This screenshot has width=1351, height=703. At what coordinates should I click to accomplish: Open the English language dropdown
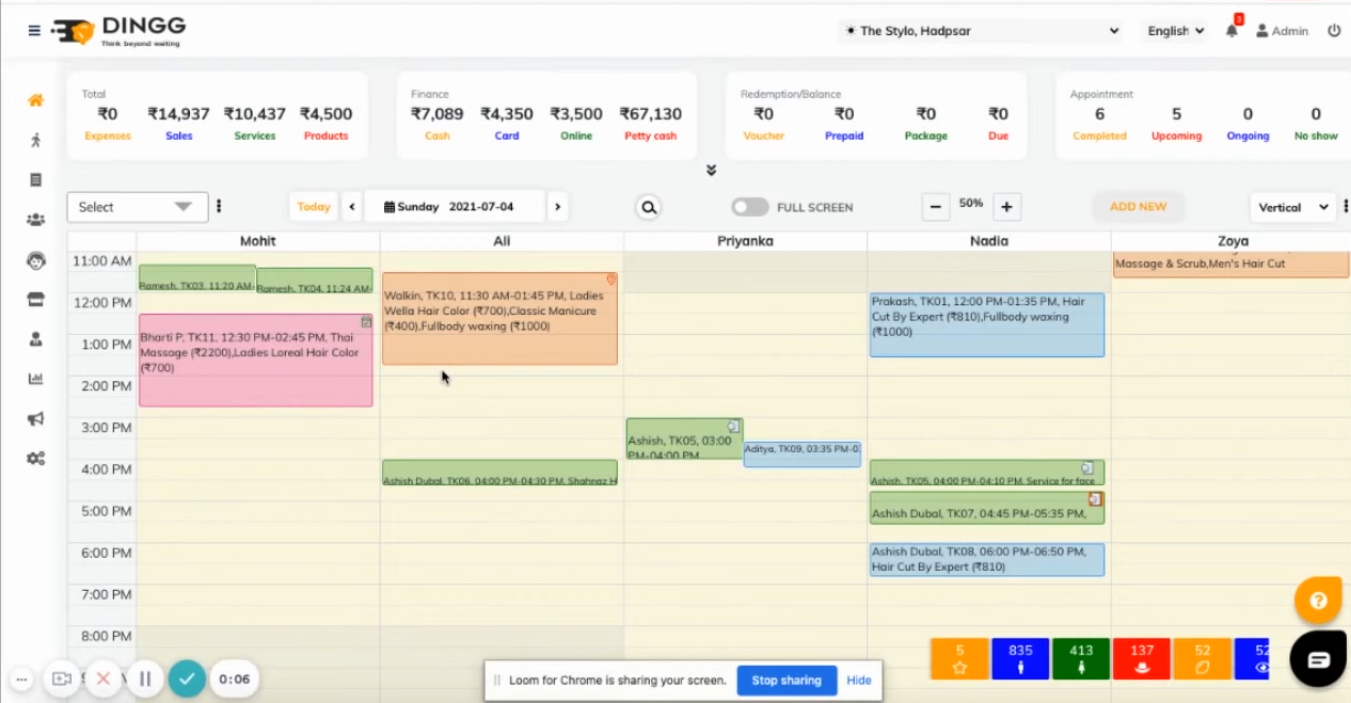[x=1175, y=31]
